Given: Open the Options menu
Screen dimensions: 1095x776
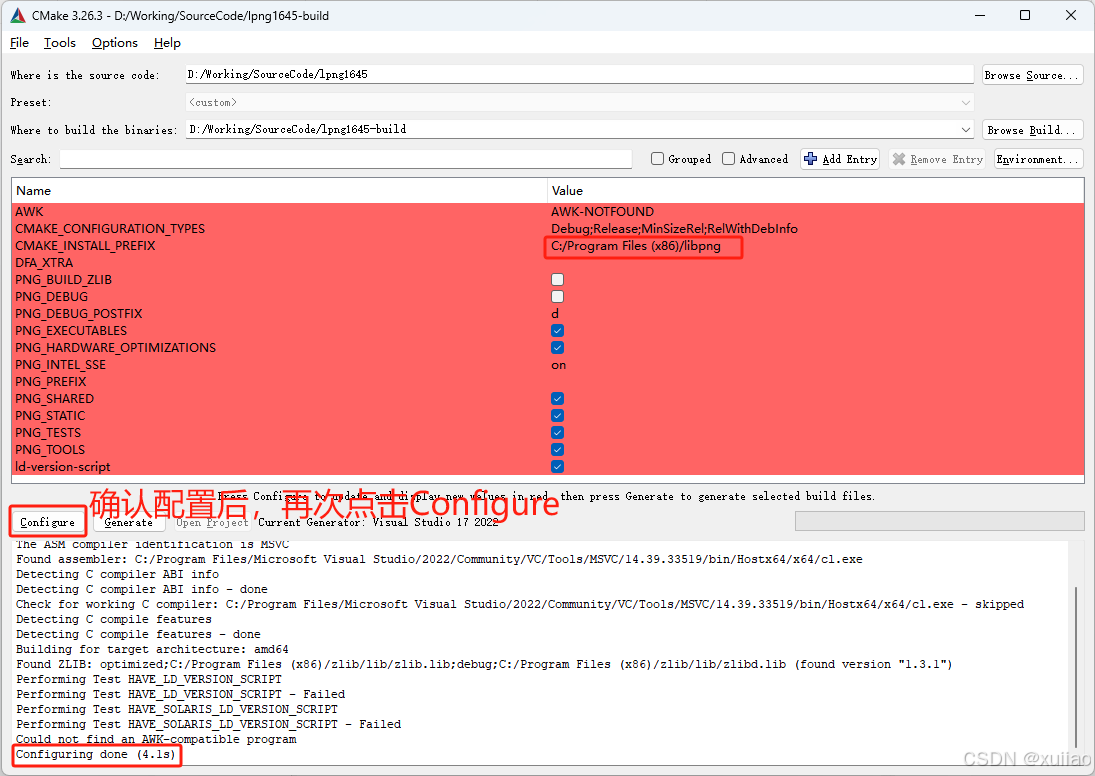Looking at the screenshot, I should tap(114, 42).
